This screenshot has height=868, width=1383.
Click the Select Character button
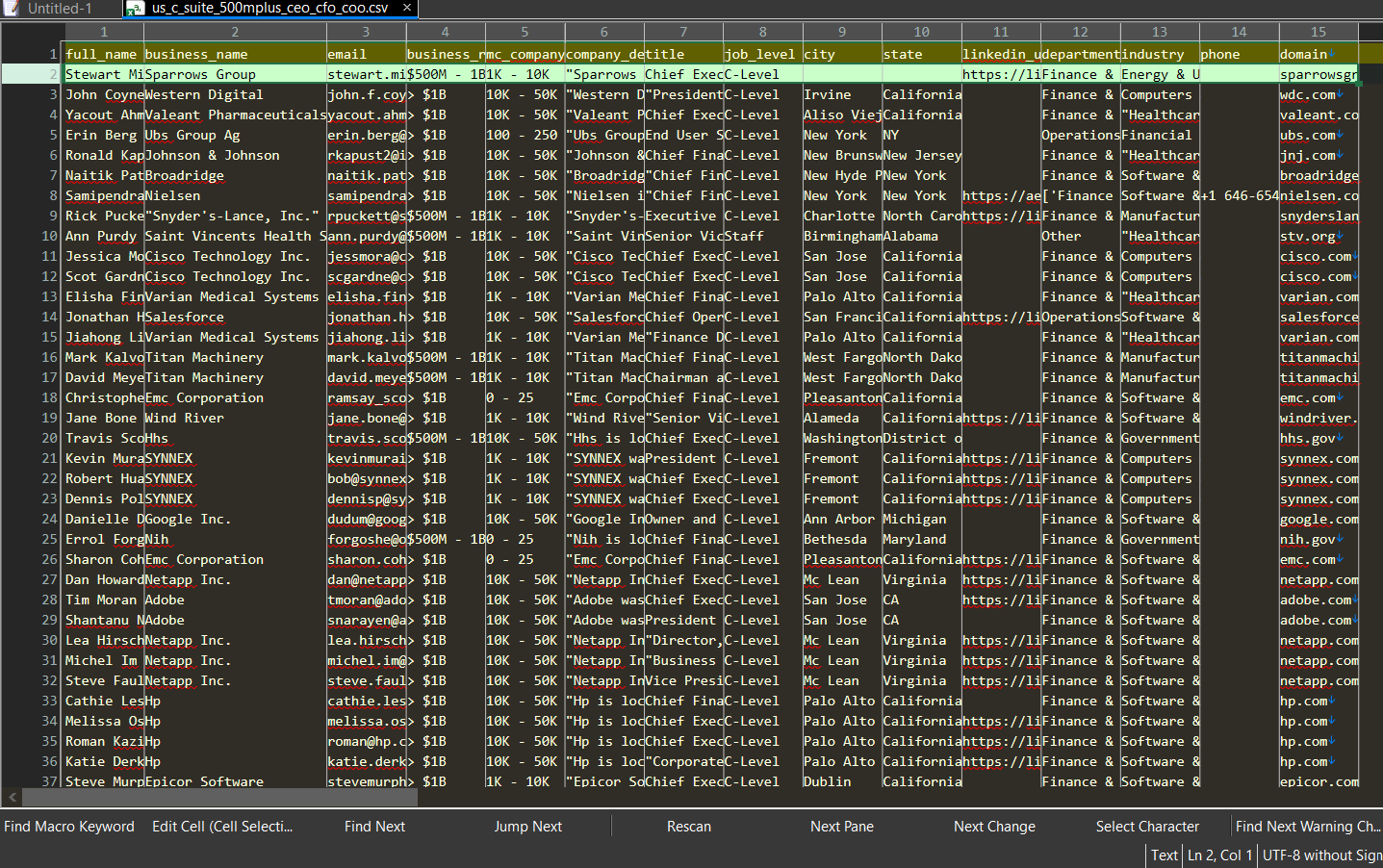[1147, 827]
